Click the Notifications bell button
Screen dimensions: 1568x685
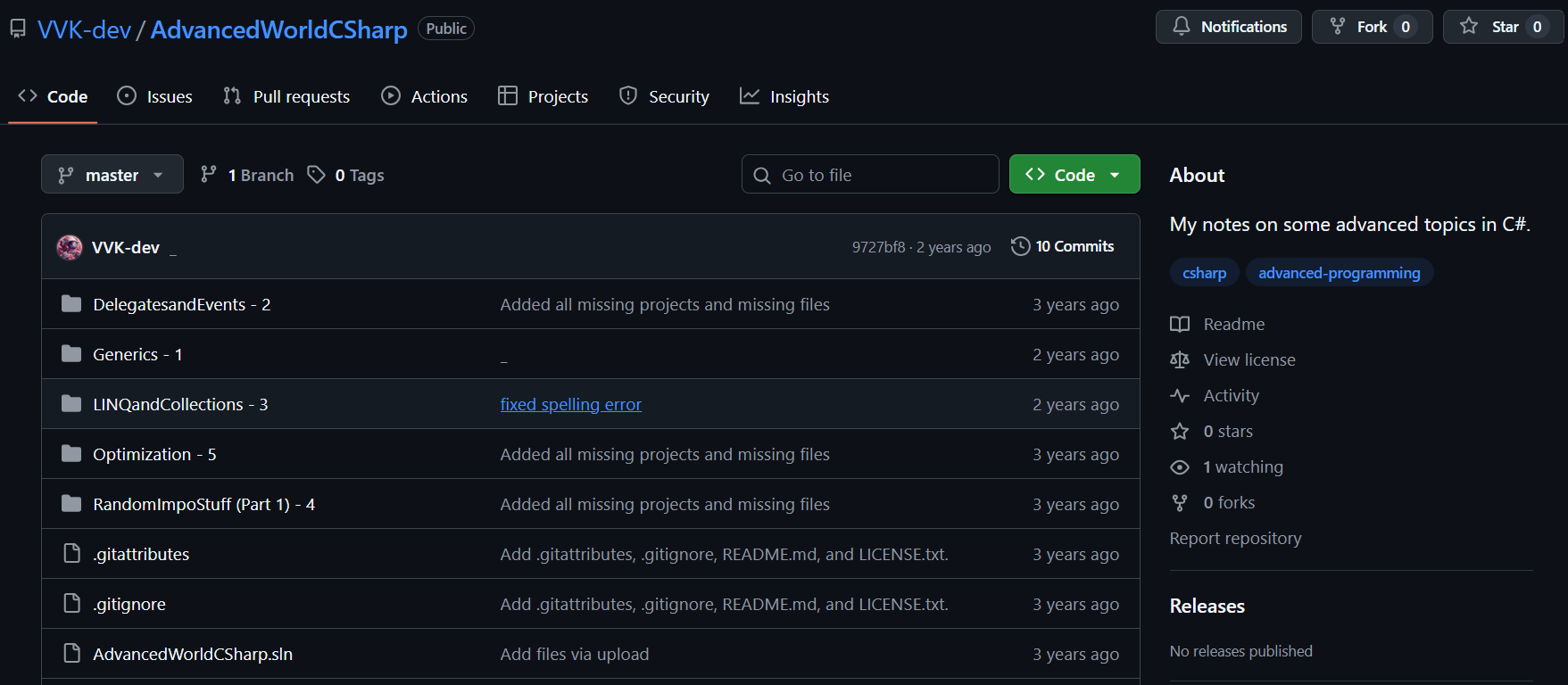click(x=1228, y=27)
